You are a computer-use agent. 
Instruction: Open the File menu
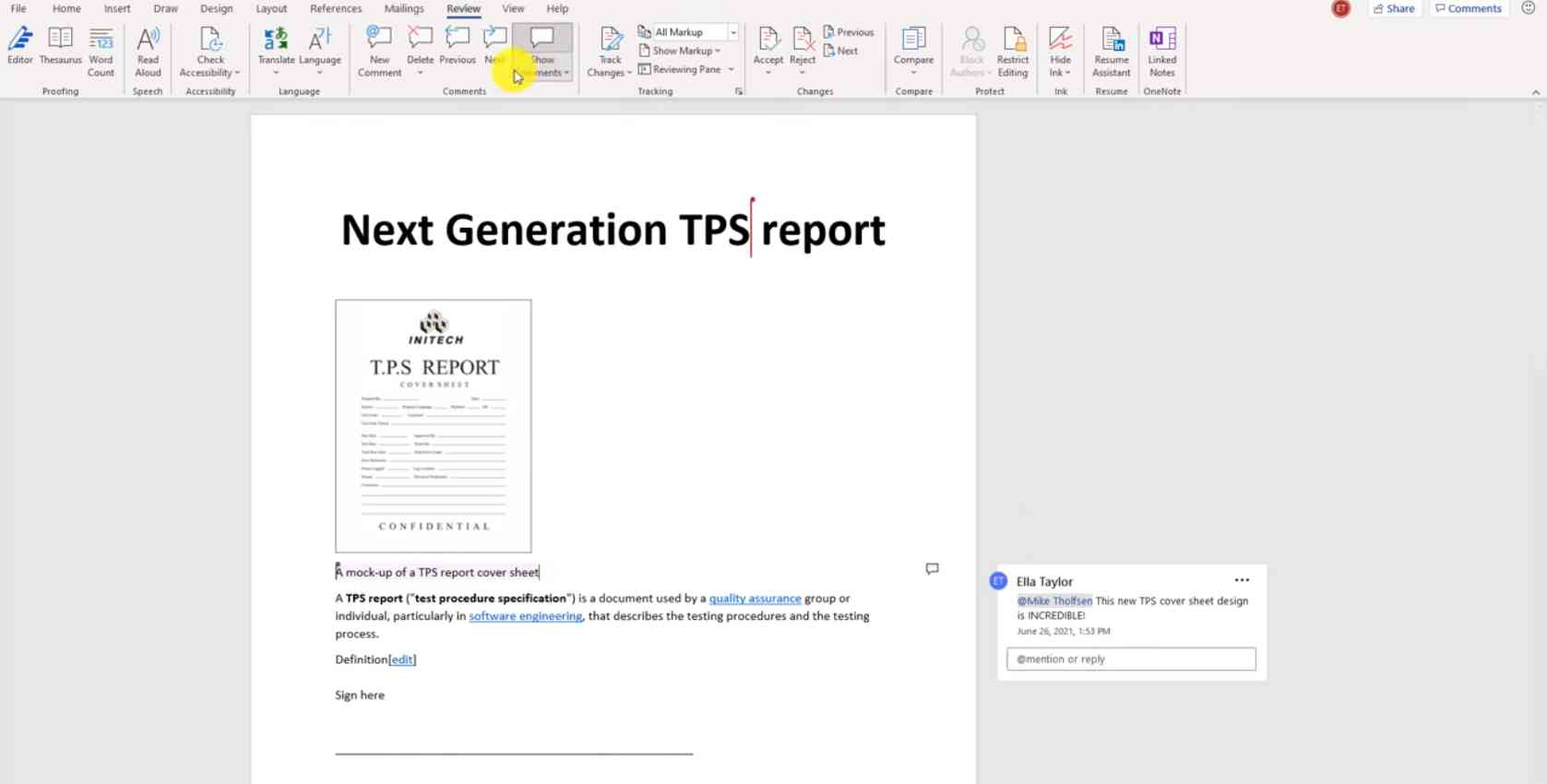click(x=18, y=8)
